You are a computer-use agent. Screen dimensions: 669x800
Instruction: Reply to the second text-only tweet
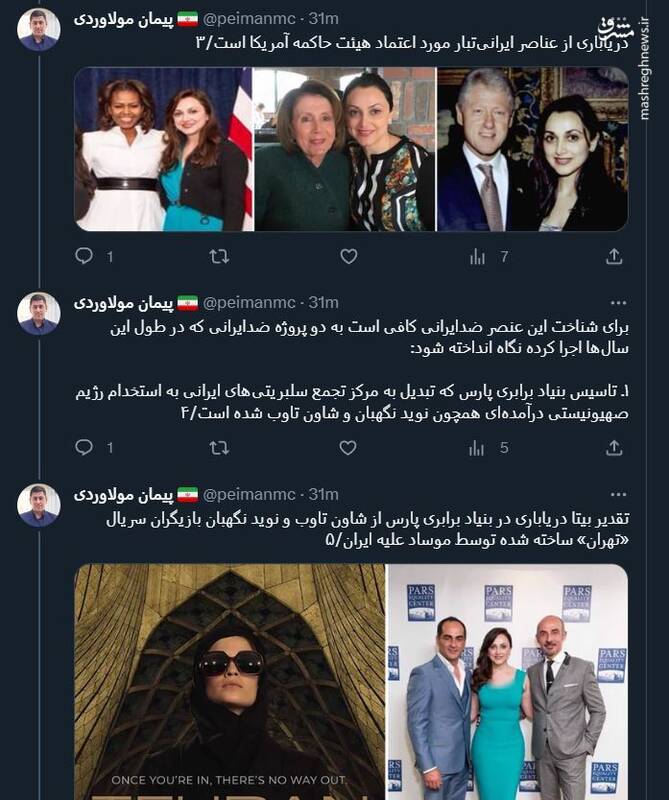[x=84, y=448]
